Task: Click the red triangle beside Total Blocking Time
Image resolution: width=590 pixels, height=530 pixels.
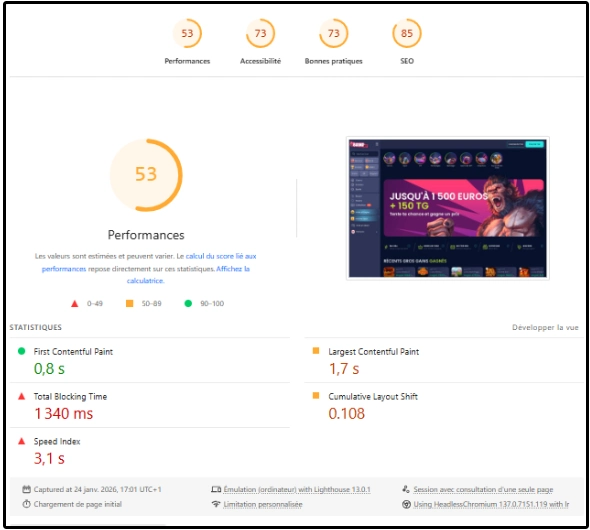Action: 21,396
